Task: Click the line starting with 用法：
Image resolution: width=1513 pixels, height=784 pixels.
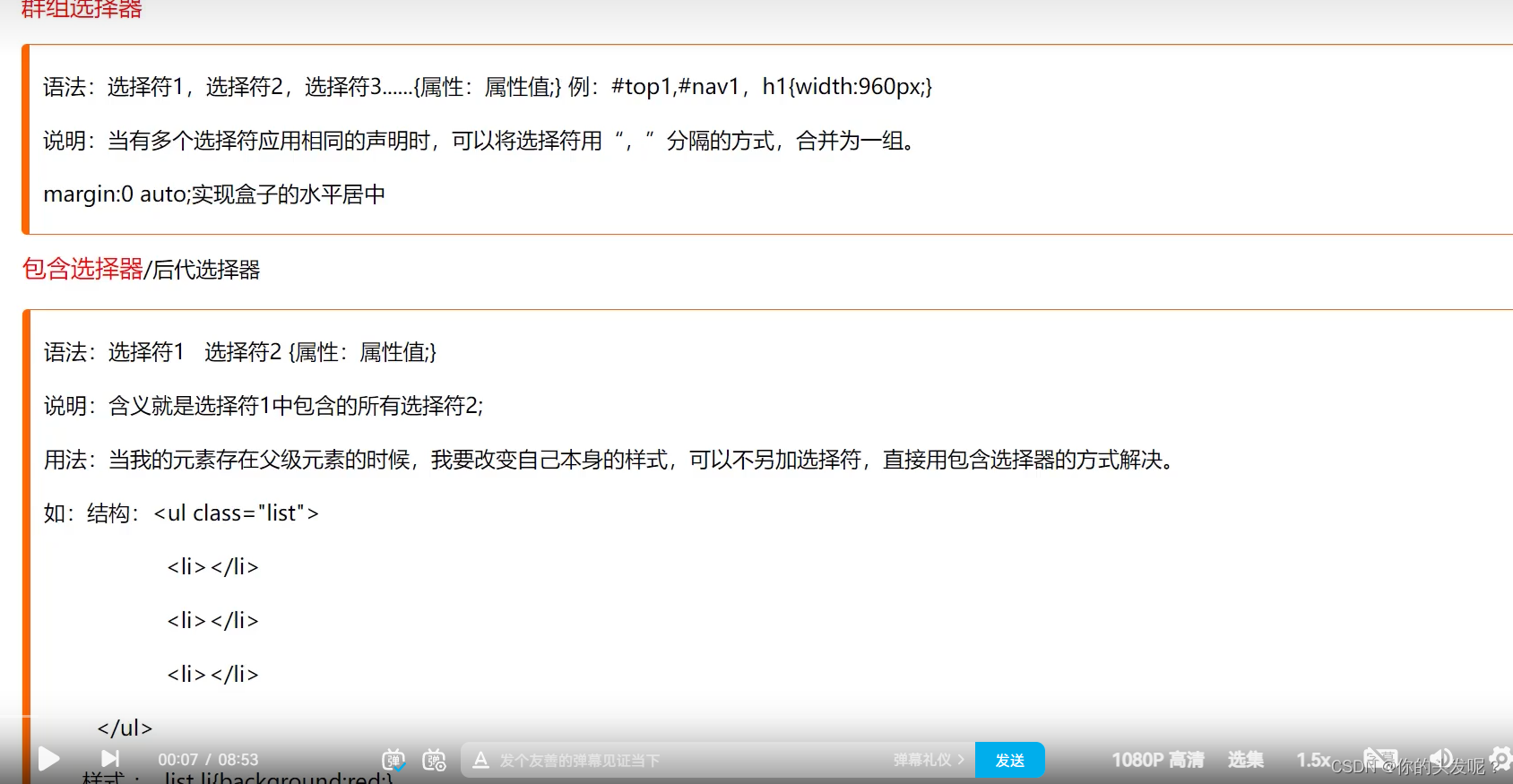Action: [610, 460]
